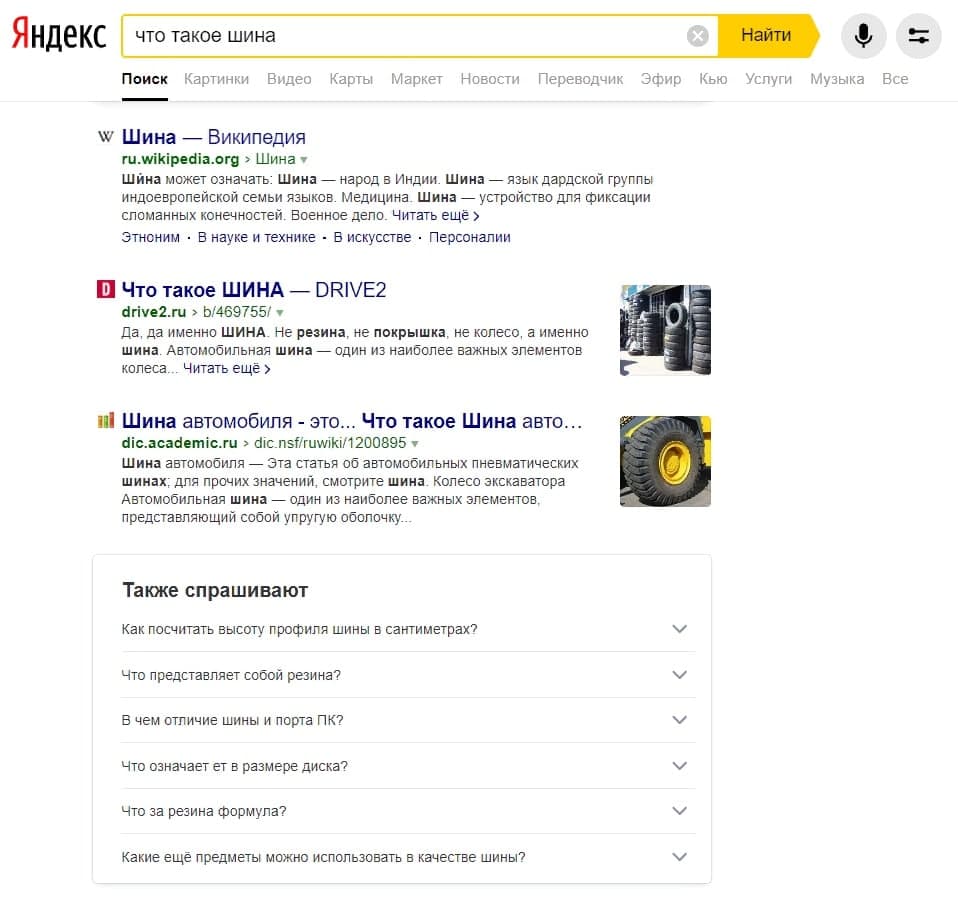Open the Этноним sitelink
This screenshot has width=958, height=900.
(x=150, y=237)
